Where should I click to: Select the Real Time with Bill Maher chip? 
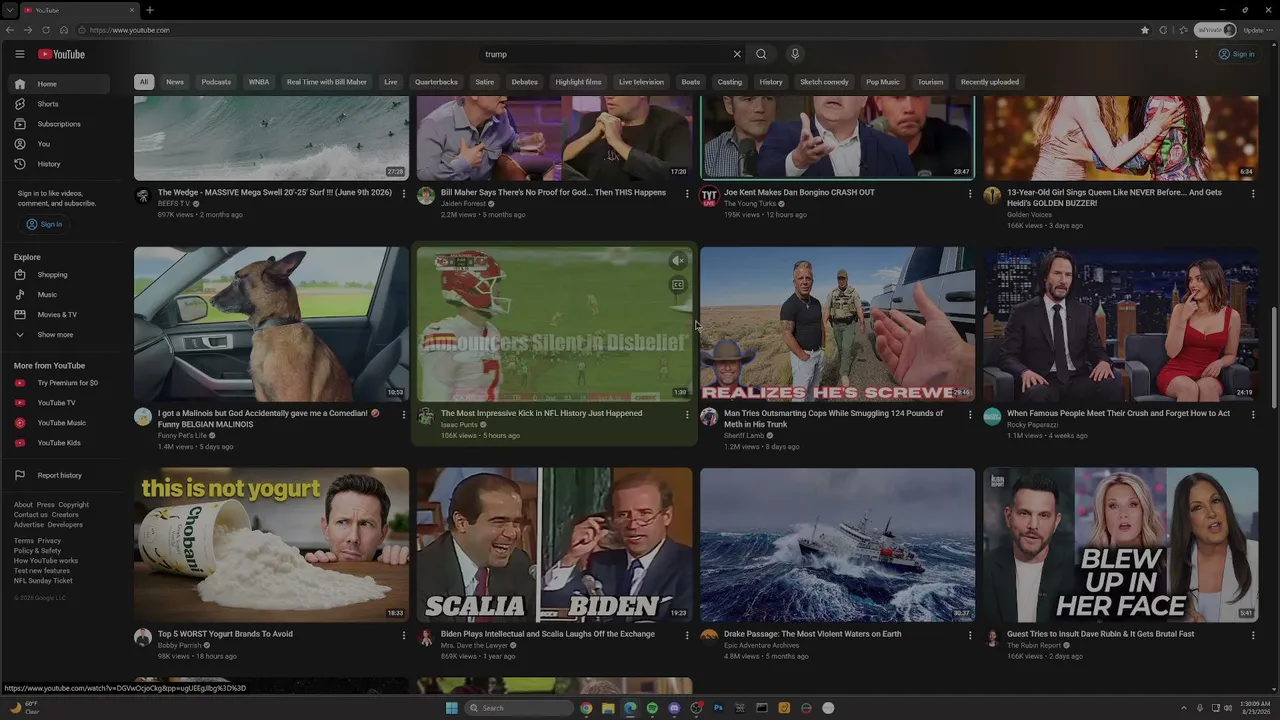point(327,82)
